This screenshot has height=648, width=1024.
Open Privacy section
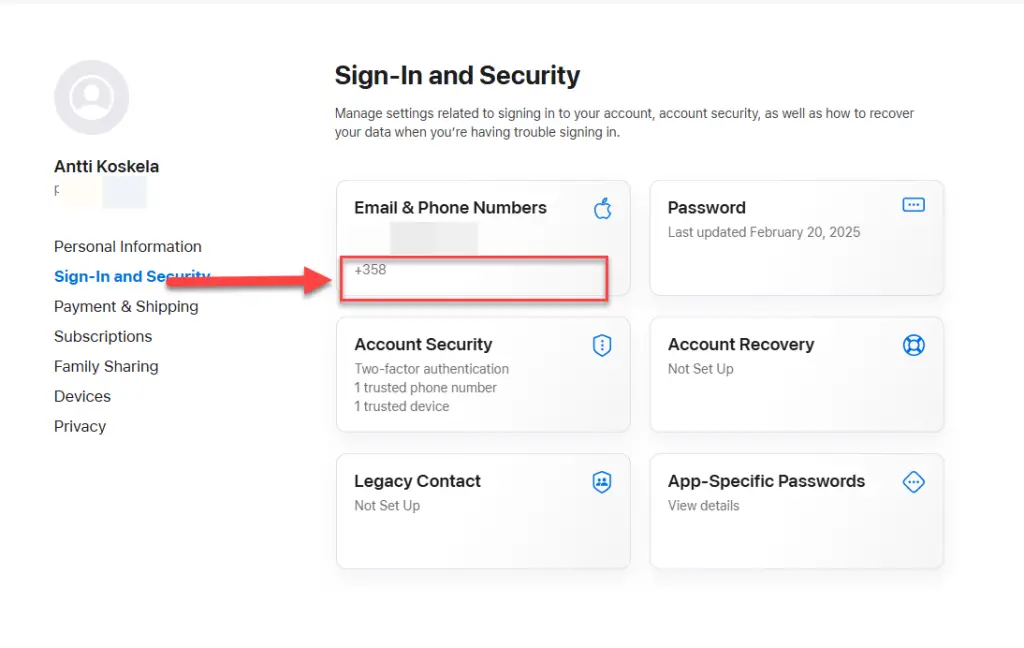click(x=80, y=427)
